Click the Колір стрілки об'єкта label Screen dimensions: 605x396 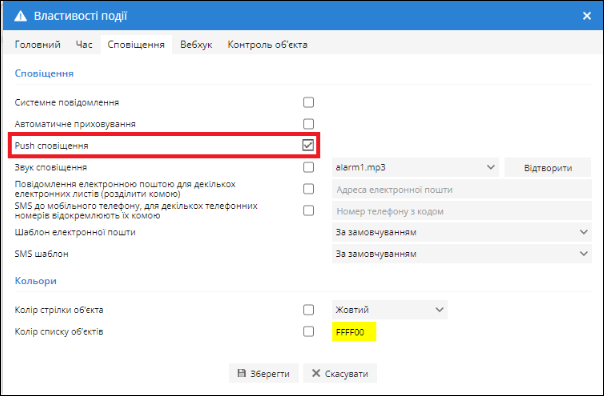(x=59, y=310)
